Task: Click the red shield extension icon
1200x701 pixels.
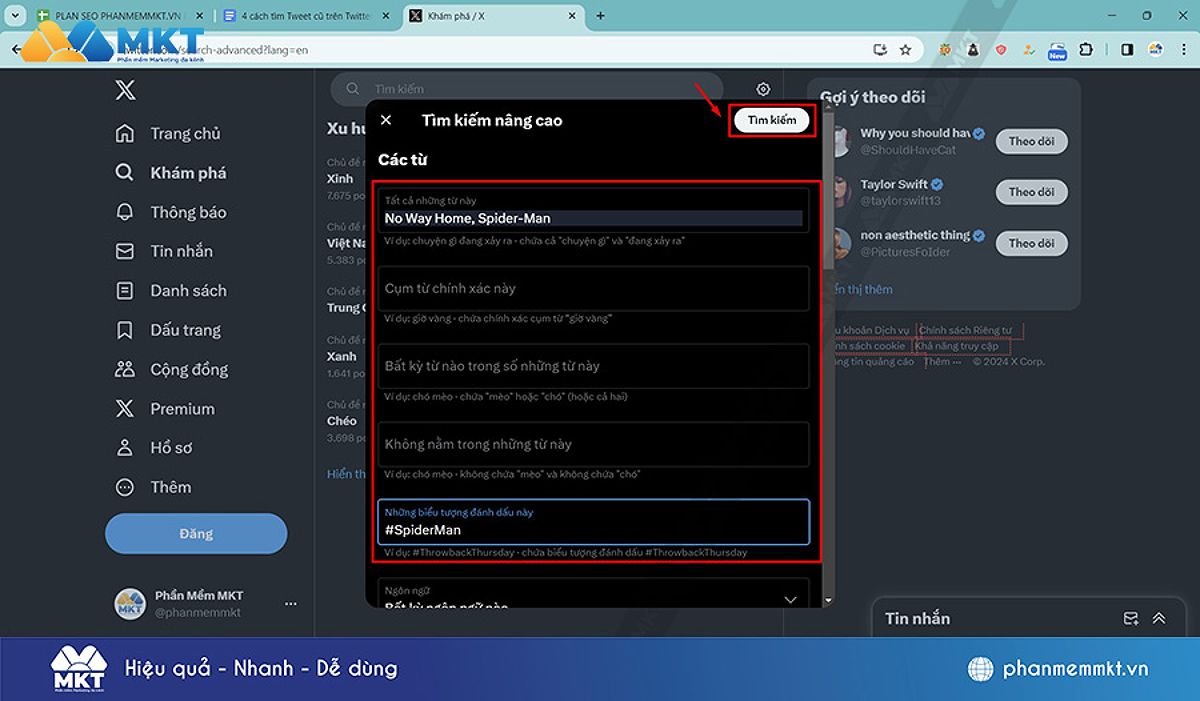Action: [x=1001, y=49]
